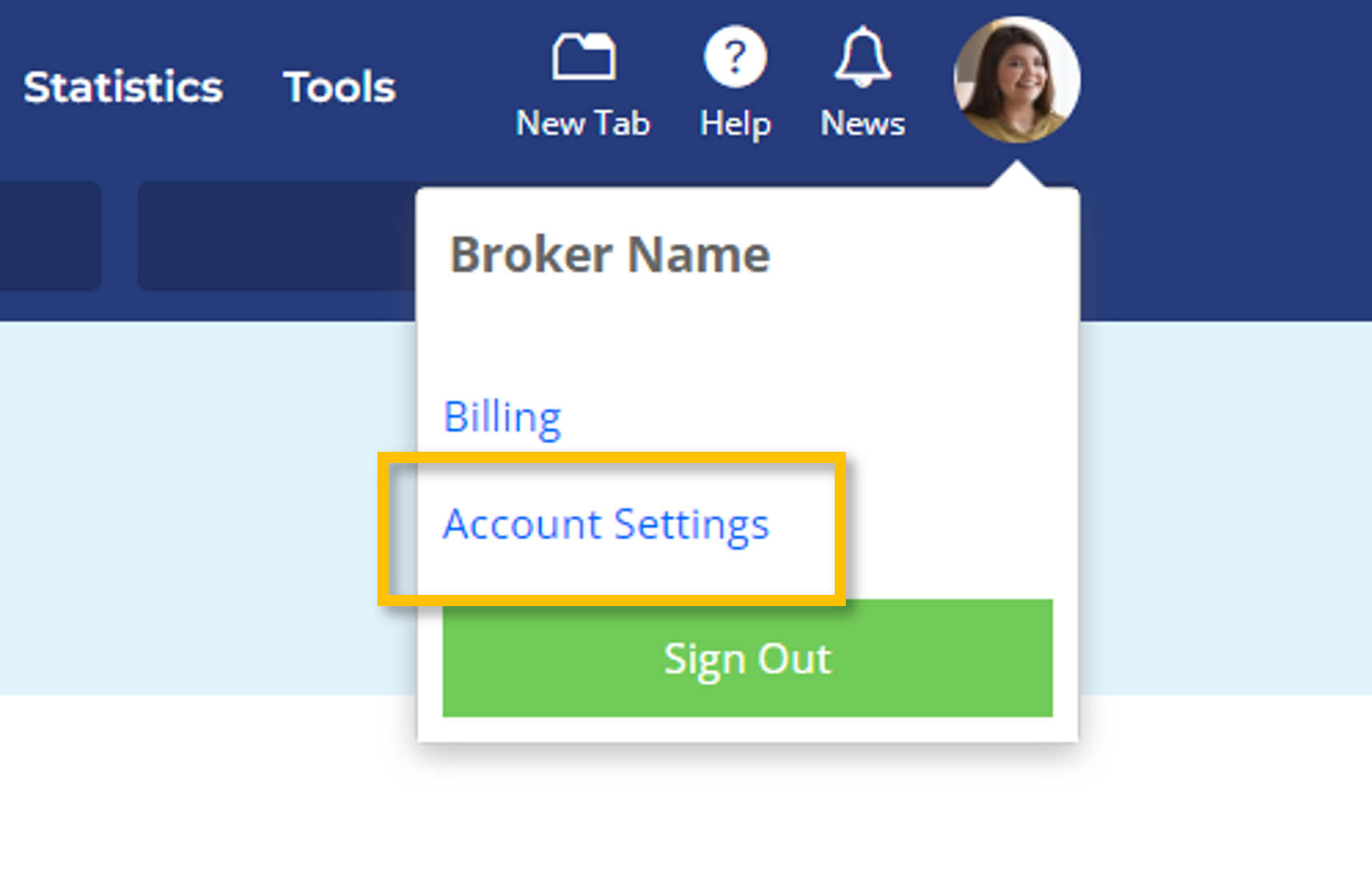Open the Billing link

tap(502, 417)
